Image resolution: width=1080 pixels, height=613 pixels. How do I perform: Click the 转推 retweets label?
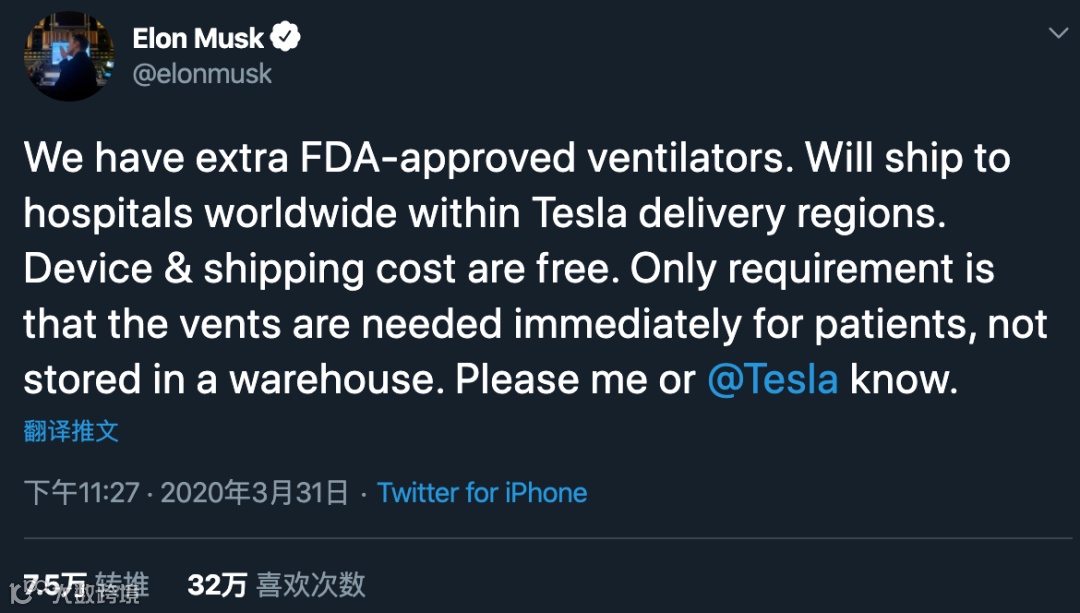tap(124, 584)
